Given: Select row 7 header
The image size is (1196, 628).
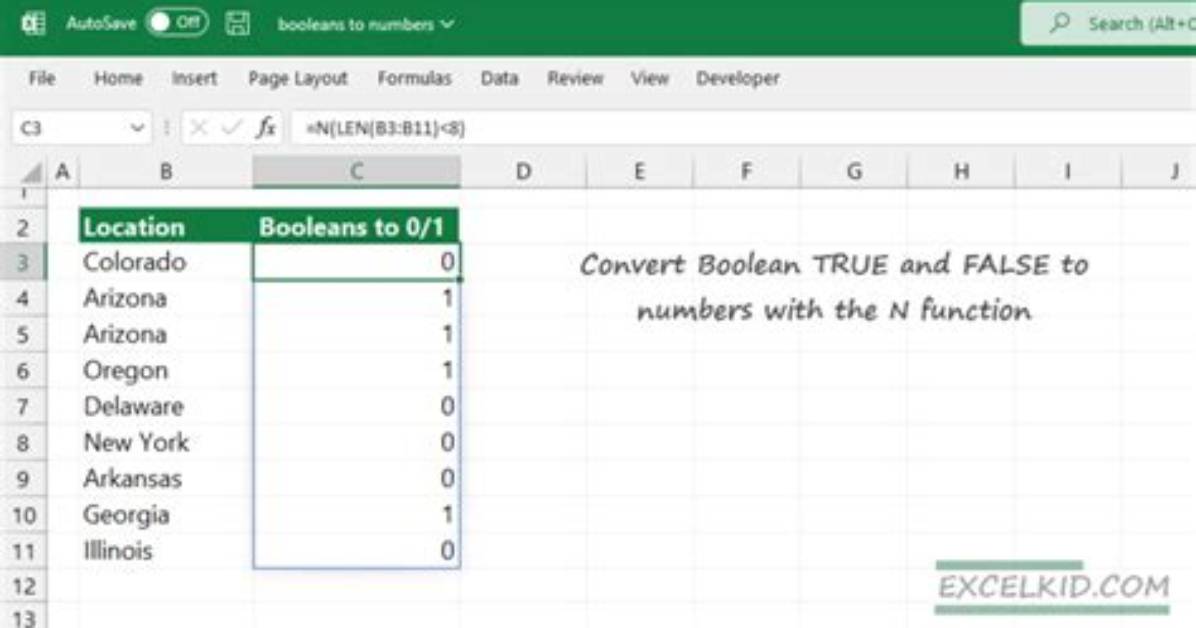Looking at the screenshot, I should point(23,407).
